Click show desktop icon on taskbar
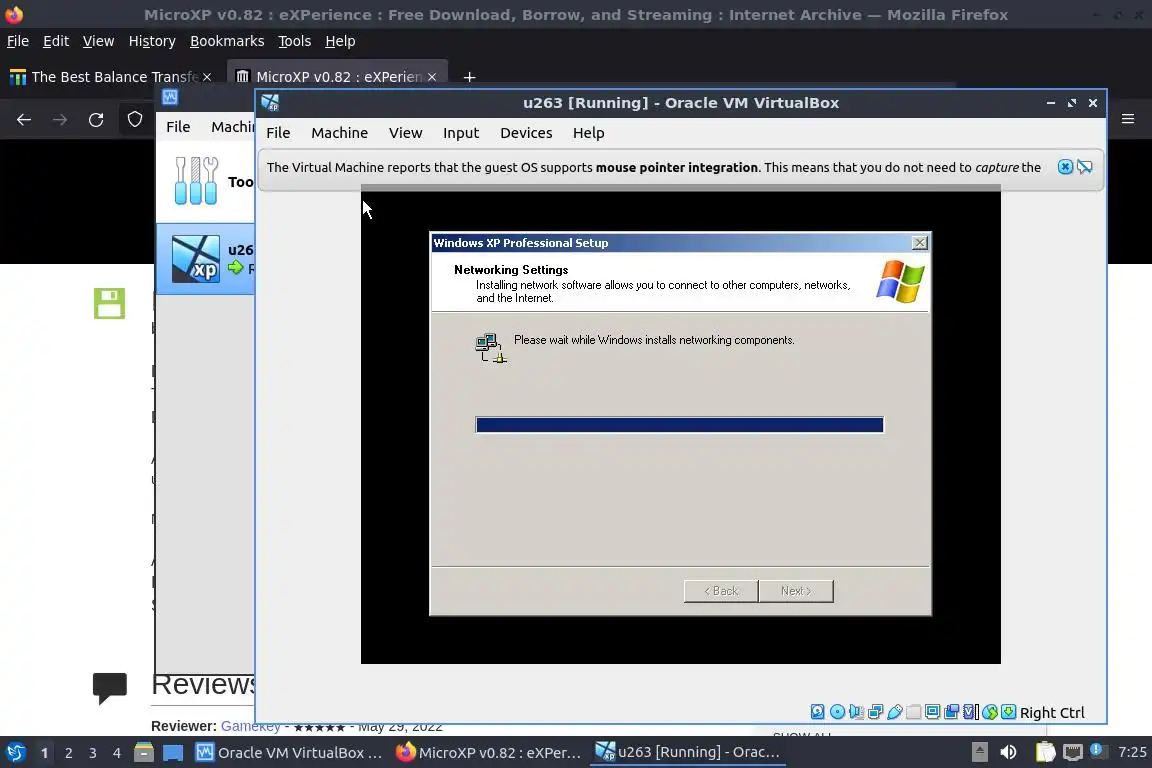 (173, 753)
